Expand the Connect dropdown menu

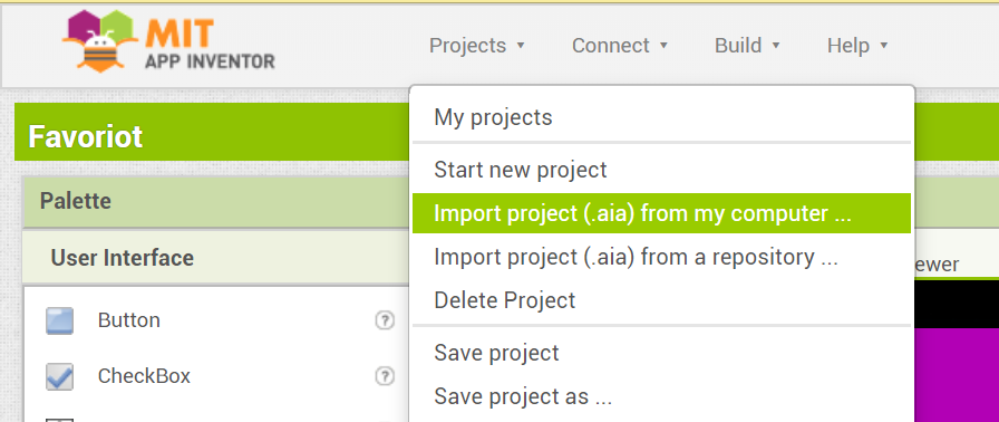click(619, 46)
